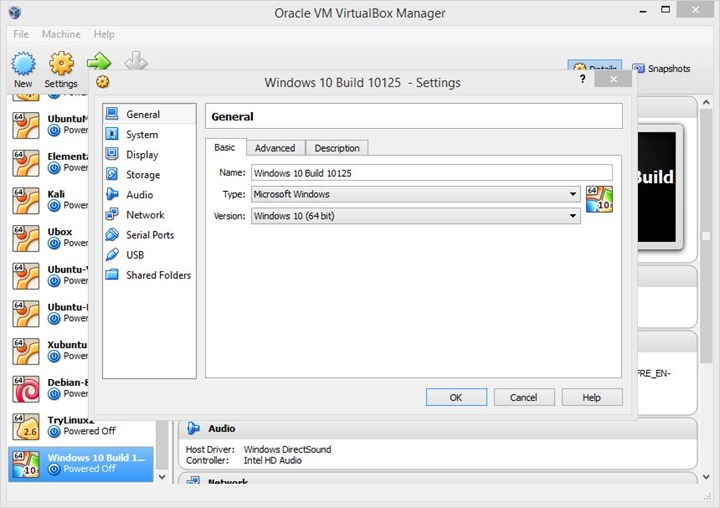
Task: Click the Windows DirectSound host driver text
Action: click(x=287, y=449)
